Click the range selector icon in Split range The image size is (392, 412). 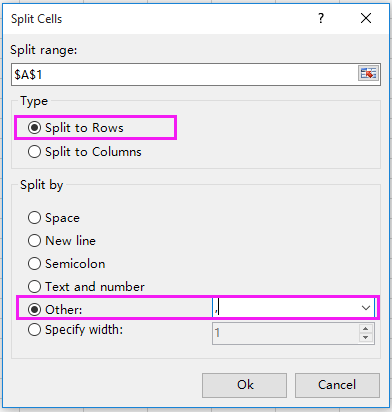pyautogui.click(x=368, y=73)
